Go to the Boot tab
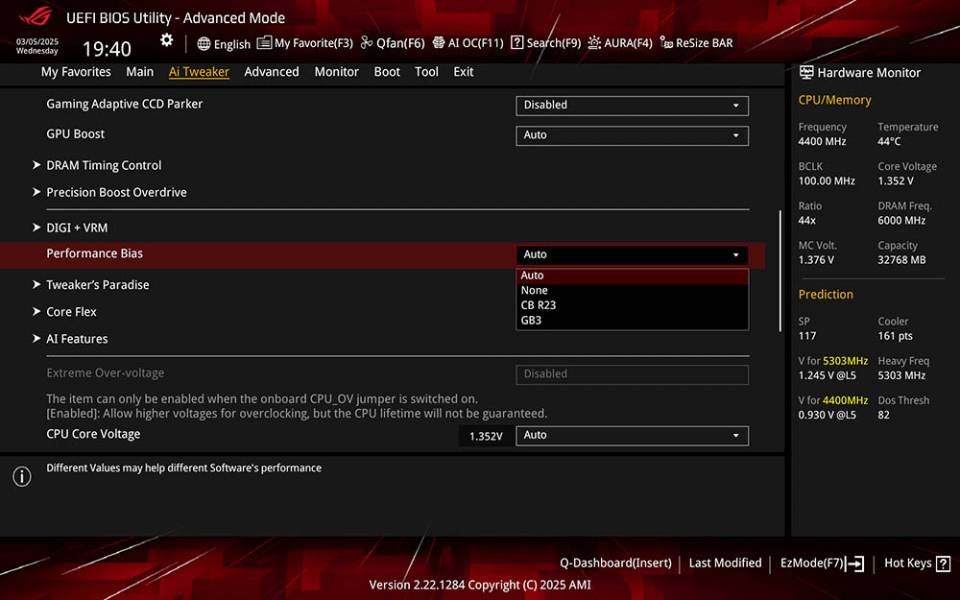960x600 pixels. (387, 72)
